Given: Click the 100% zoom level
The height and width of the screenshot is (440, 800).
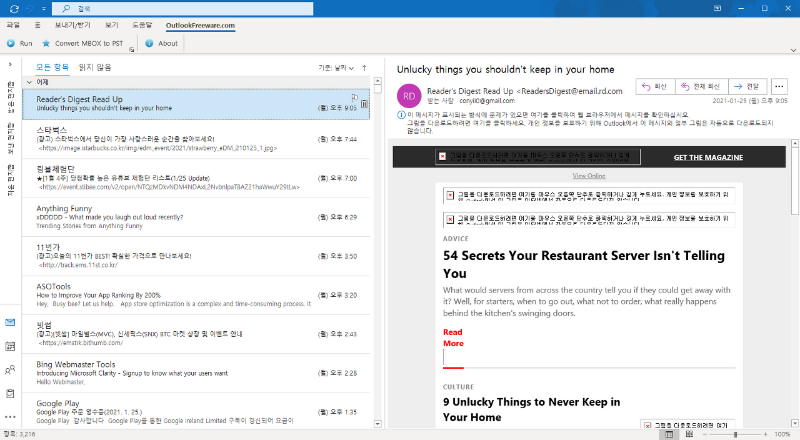Looking at the screenshot, I should (x=782, y=434).
